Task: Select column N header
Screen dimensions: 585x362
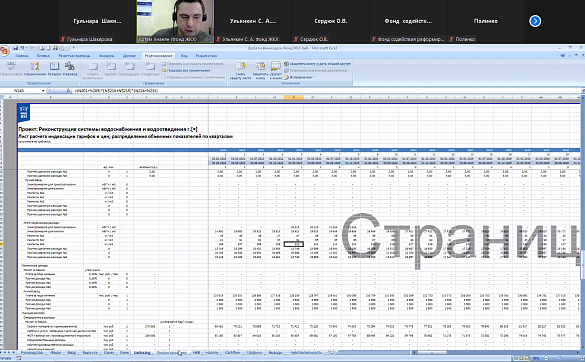Action: [x=294, y=97]
